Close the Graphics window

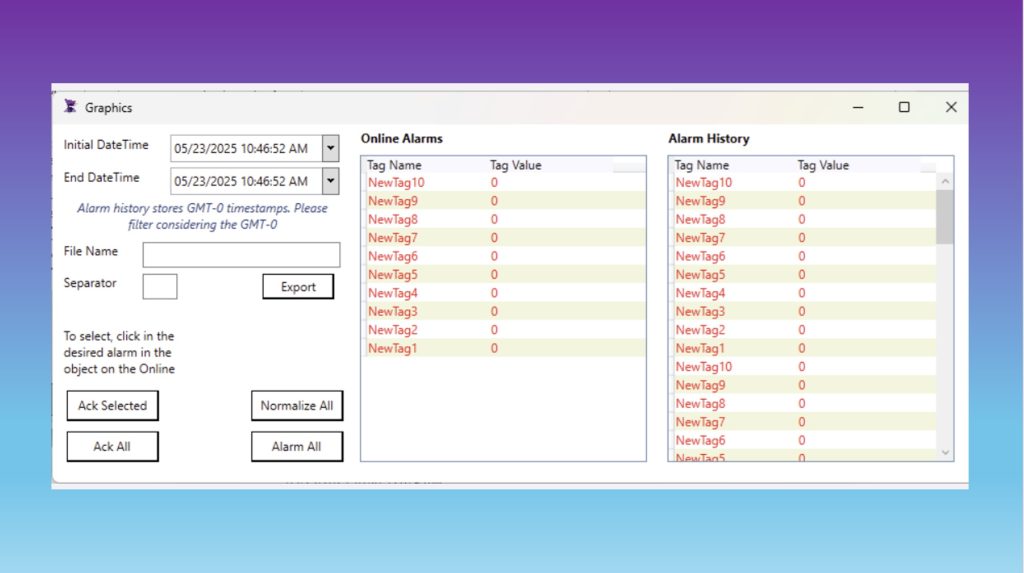[951, 107]
